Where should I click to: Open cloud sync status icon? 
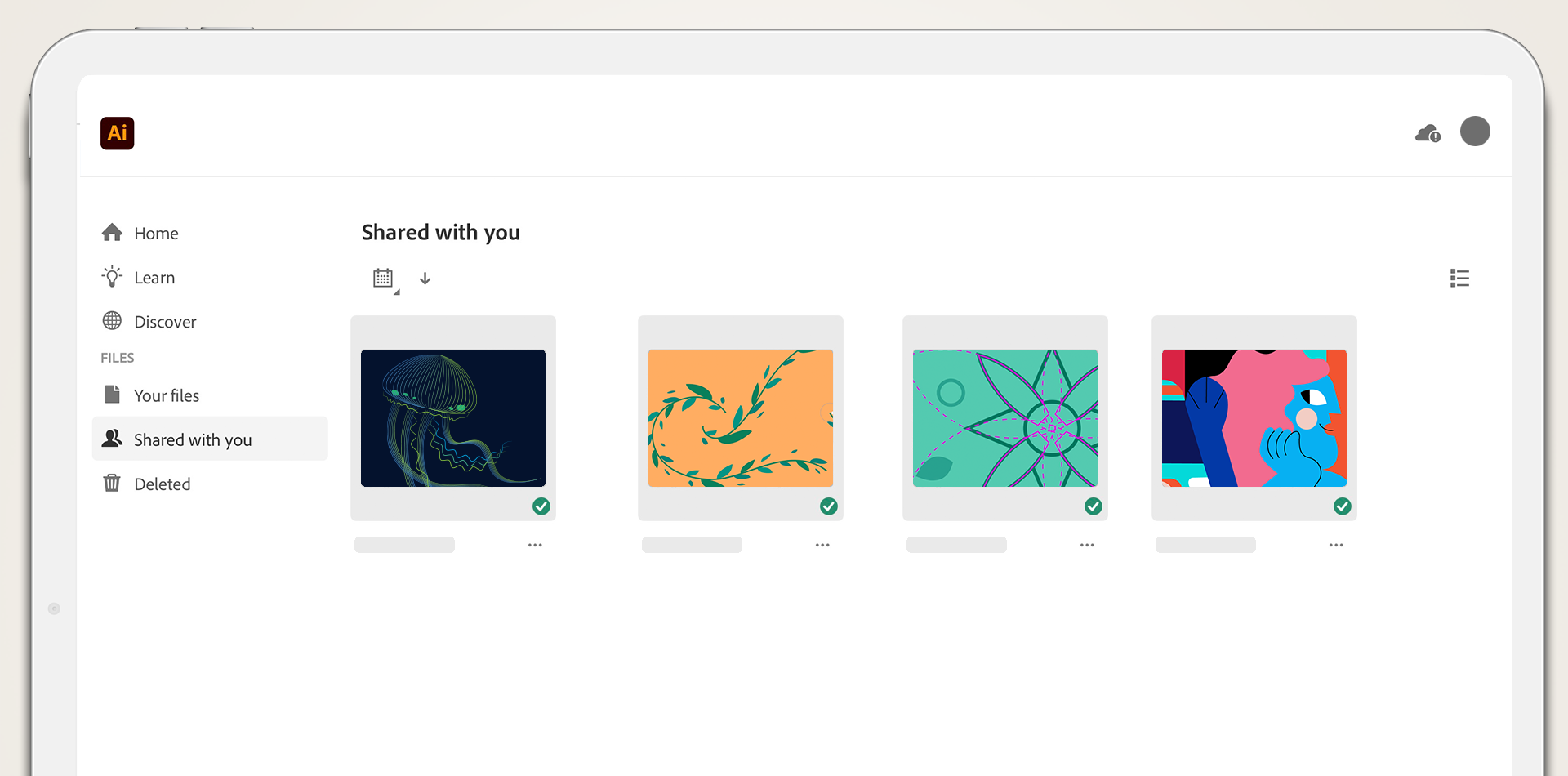point(1428,133)
